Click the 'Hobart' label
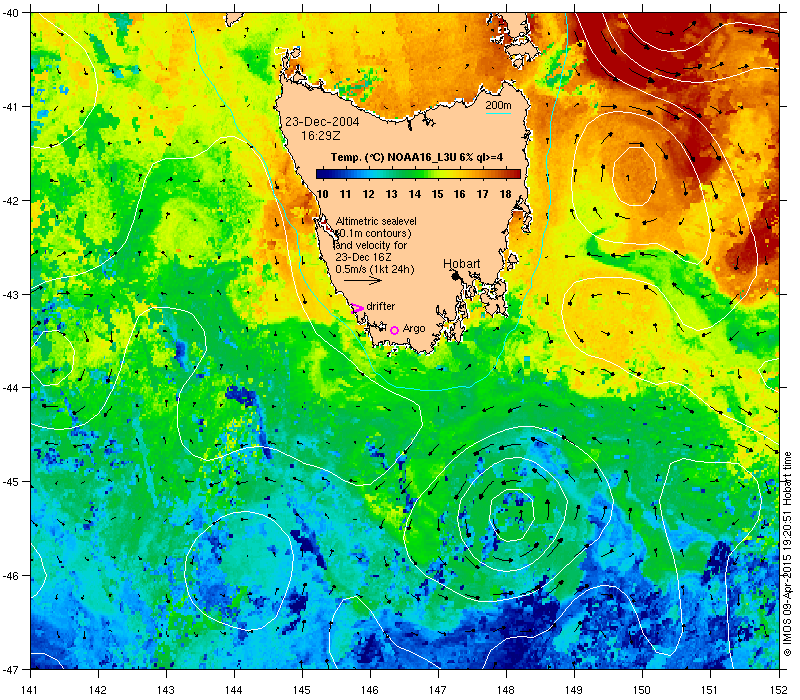This screenshot has width=800, height=700. click(x=461, y=263)
